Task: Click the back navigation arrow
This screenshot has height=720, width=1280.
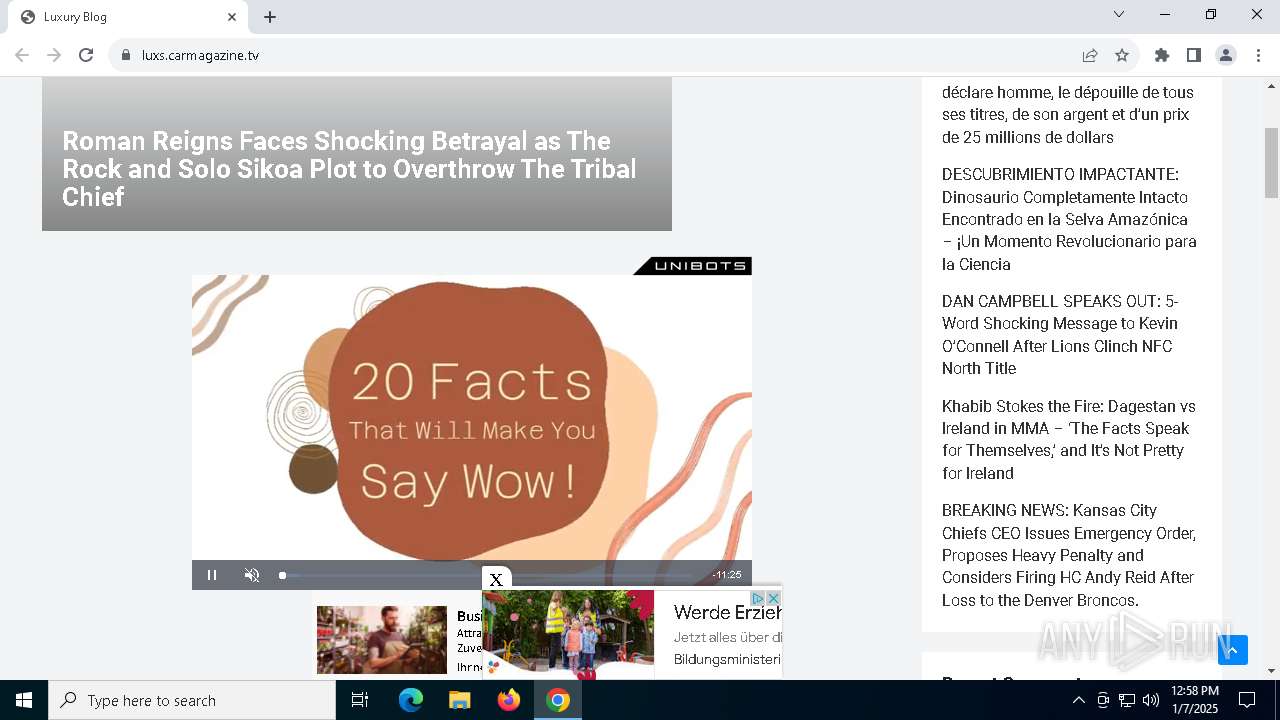Action: [22, 55]
